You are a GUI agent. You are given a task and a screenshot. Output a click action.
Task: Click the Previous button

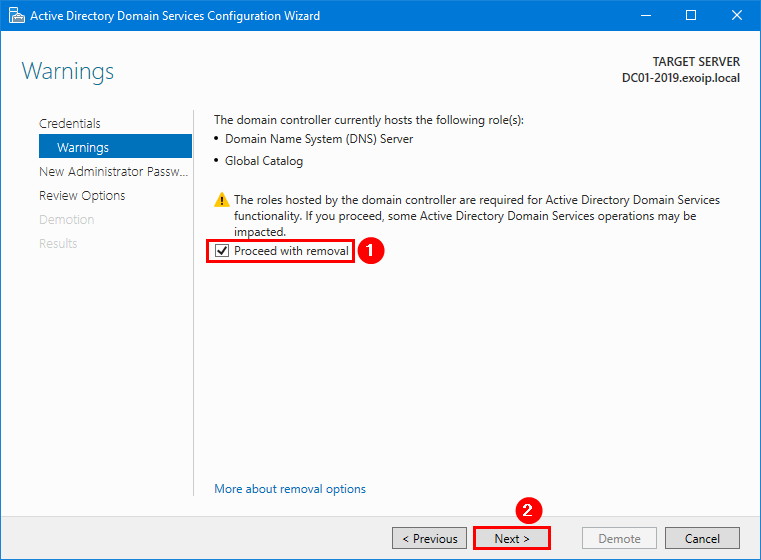pos(430,538)
